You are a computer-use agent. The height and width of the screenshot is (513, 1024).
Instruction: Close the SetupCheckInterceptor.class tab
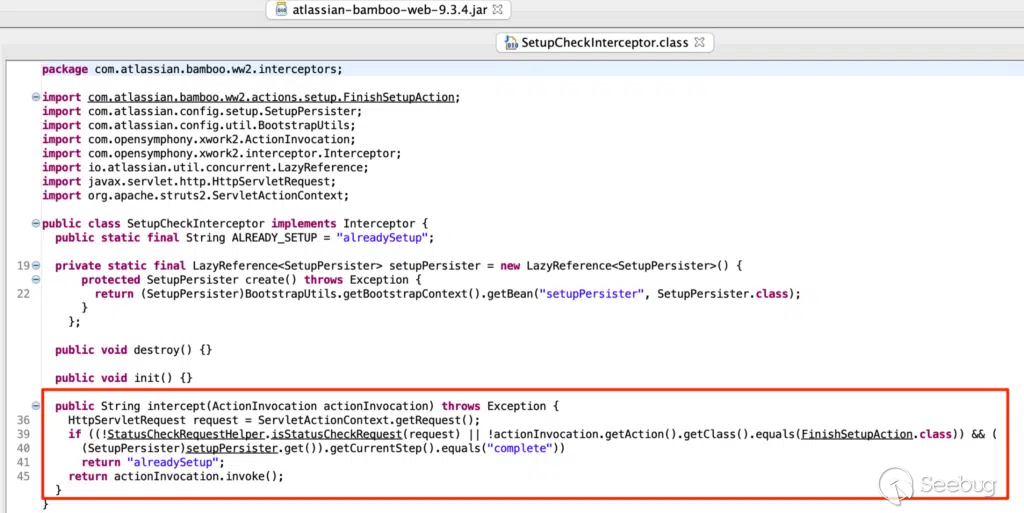699,42
